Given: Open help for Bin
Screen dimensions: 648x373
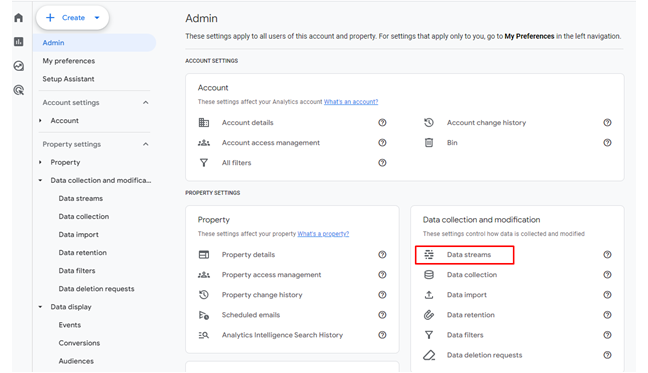Looking at the screenshot, I should click(x=607, y=143).
